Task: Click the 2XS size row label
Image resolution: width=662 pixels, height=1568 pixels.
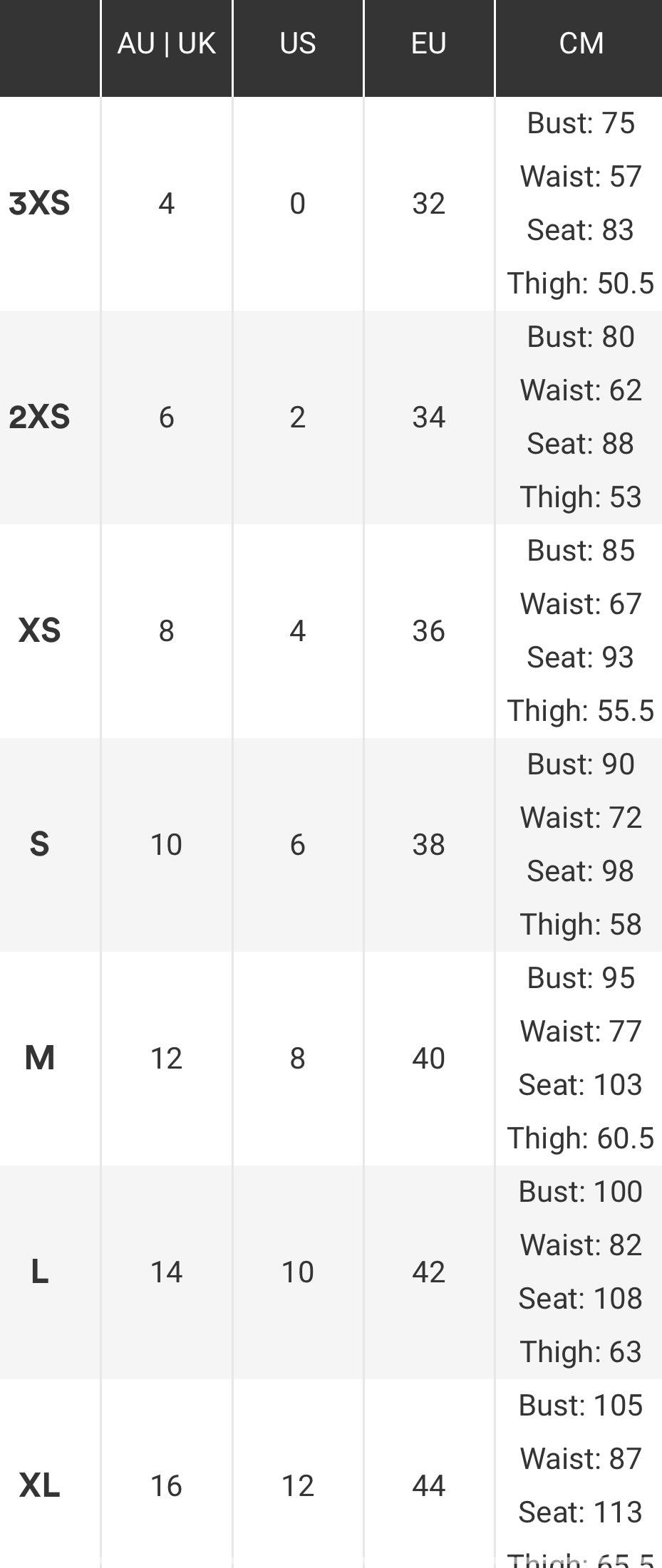Action: (39, 417)
